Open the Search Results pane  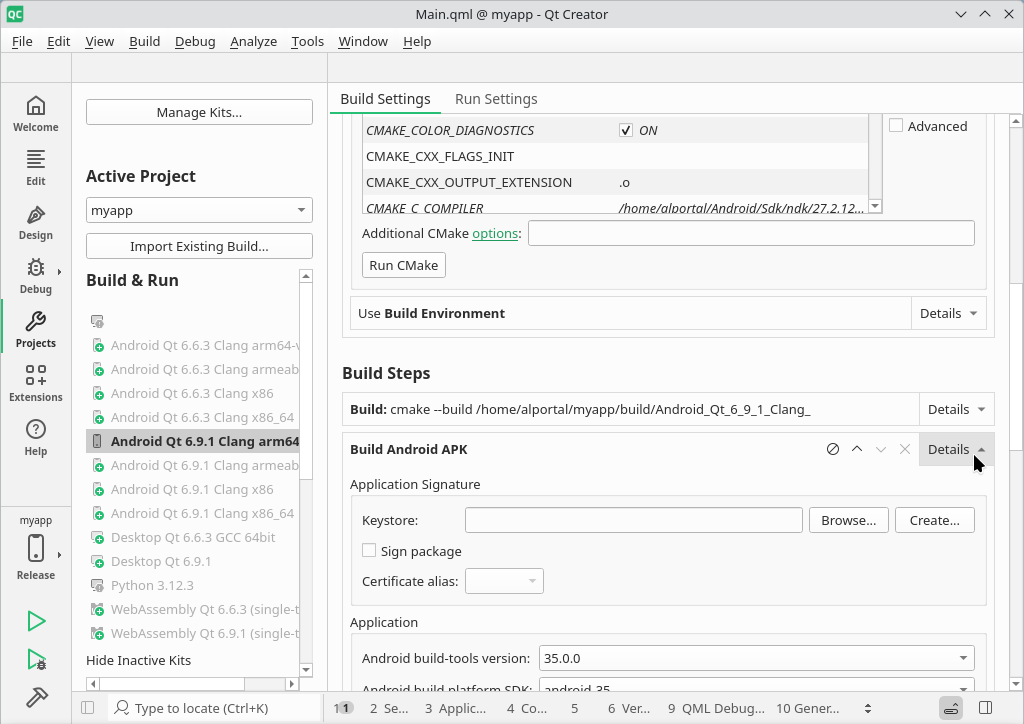[x=389, y=708]
